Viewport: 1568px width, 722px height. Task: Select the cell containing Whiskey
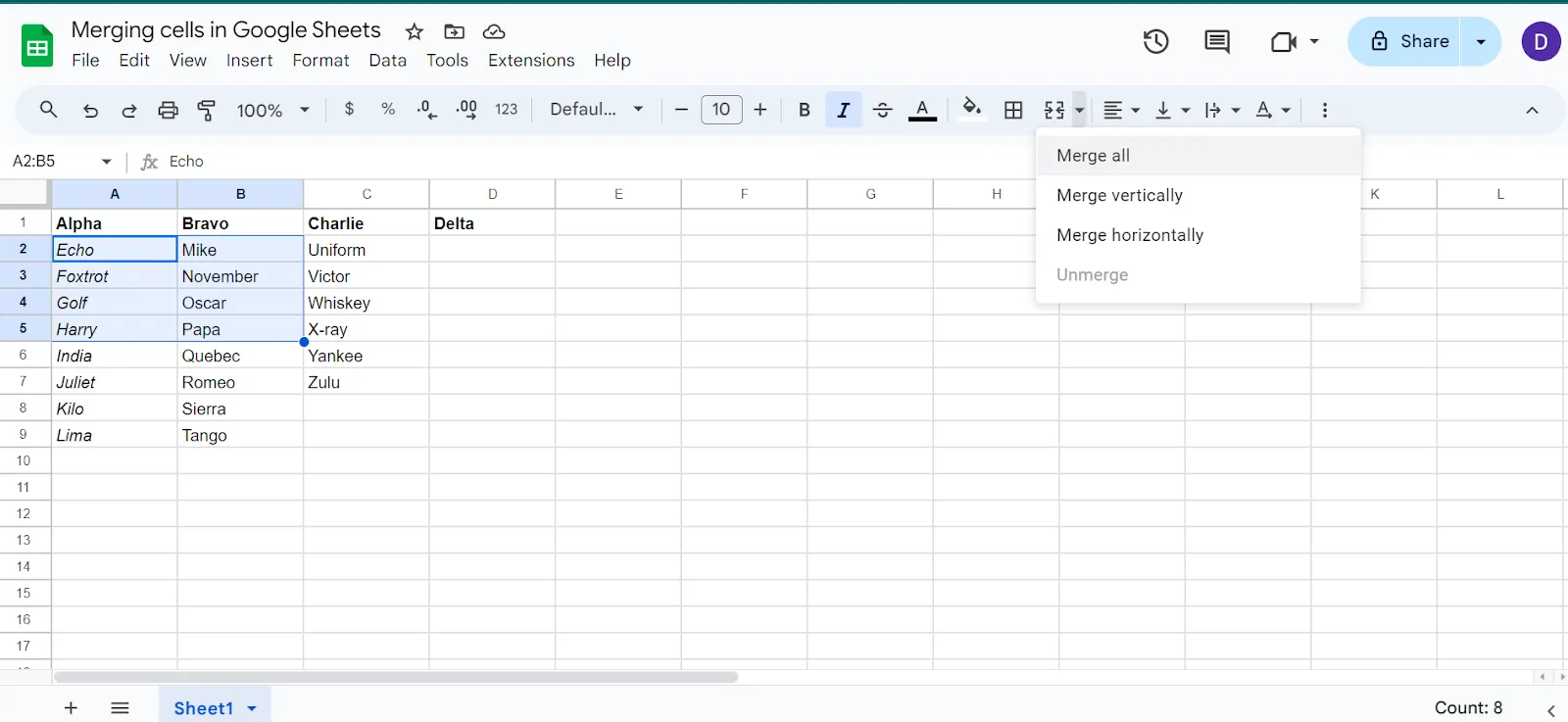pyautogui.click(x=367, y=303)
